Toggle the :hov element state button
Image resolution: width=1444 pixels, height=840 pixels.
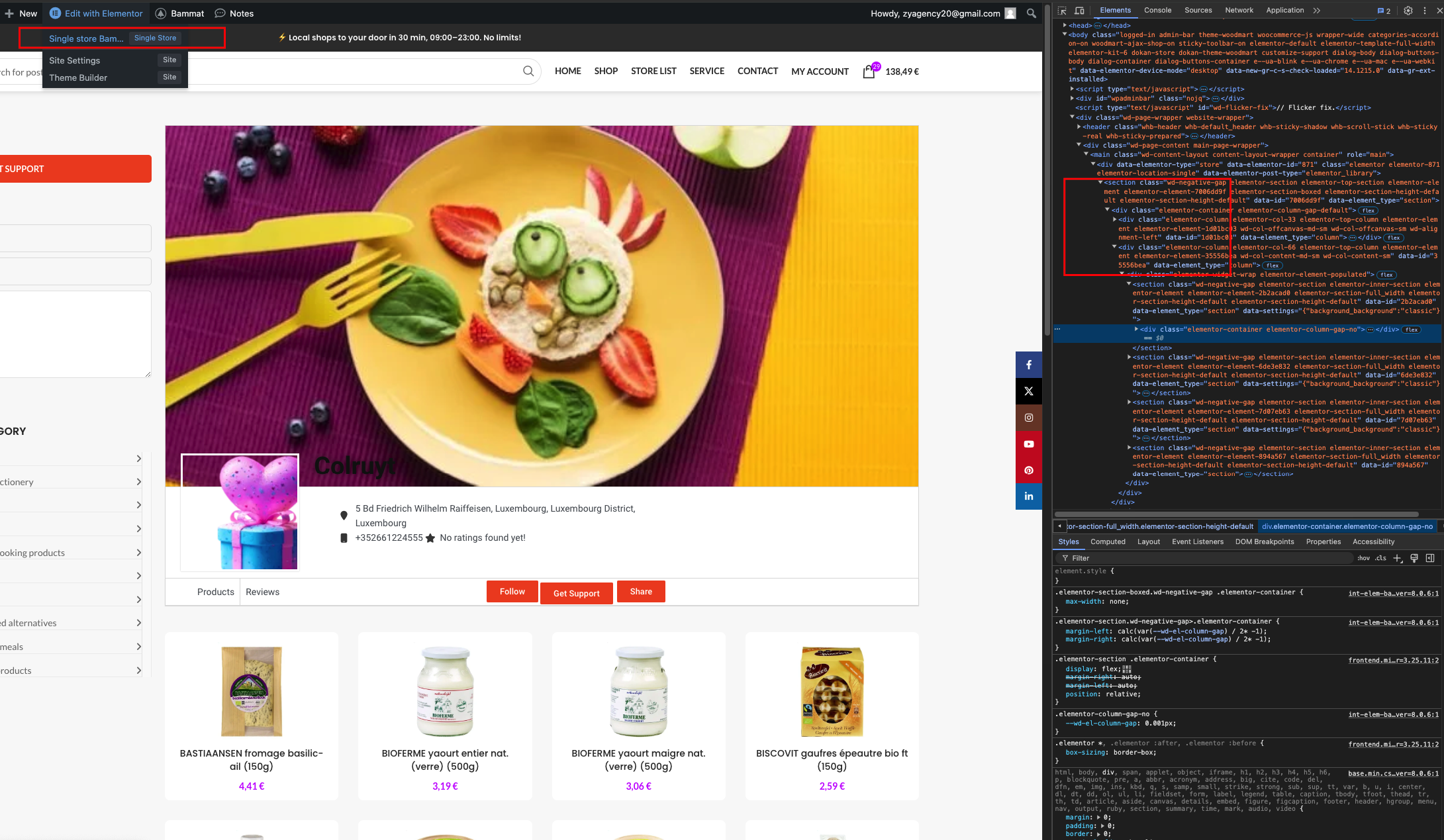1363,558
